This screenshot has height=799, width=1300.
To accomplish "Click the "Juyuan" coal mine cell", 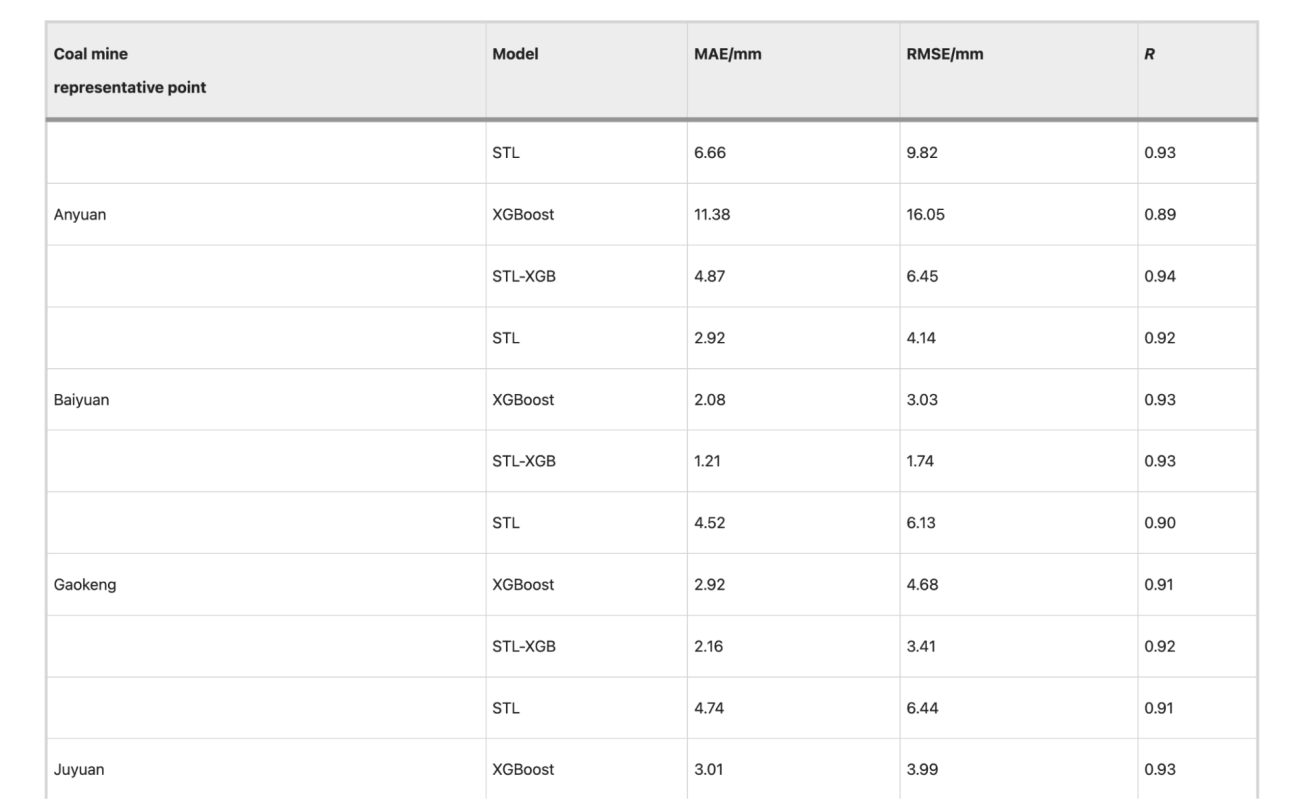I will (79, 769).
